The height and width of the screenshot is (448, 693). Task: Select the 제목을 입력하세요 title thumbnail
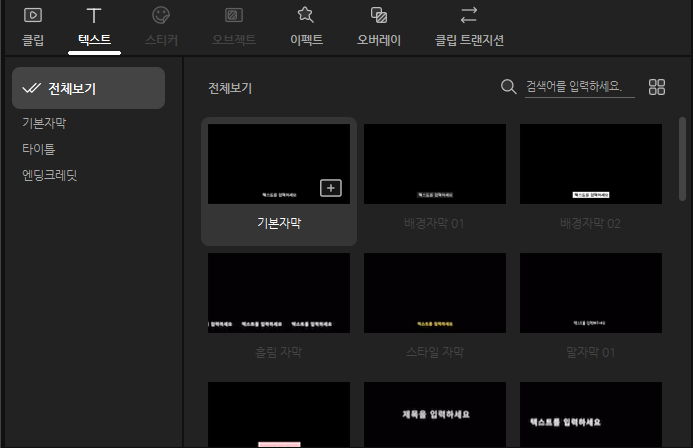coord(435,415)
